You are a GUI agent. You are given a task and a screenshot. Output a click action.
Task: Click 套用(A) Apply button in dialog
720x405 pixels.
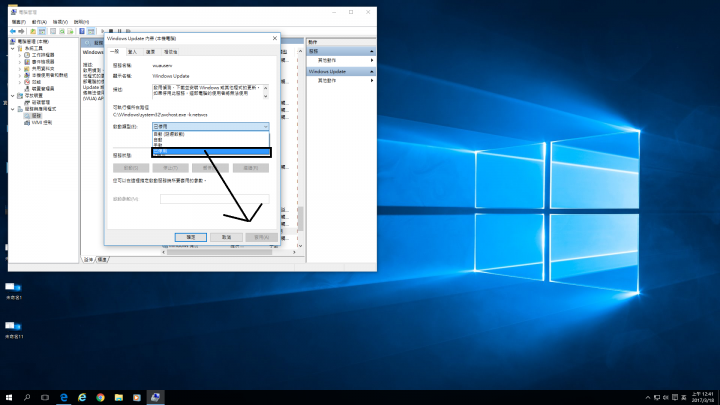[261, 237]
